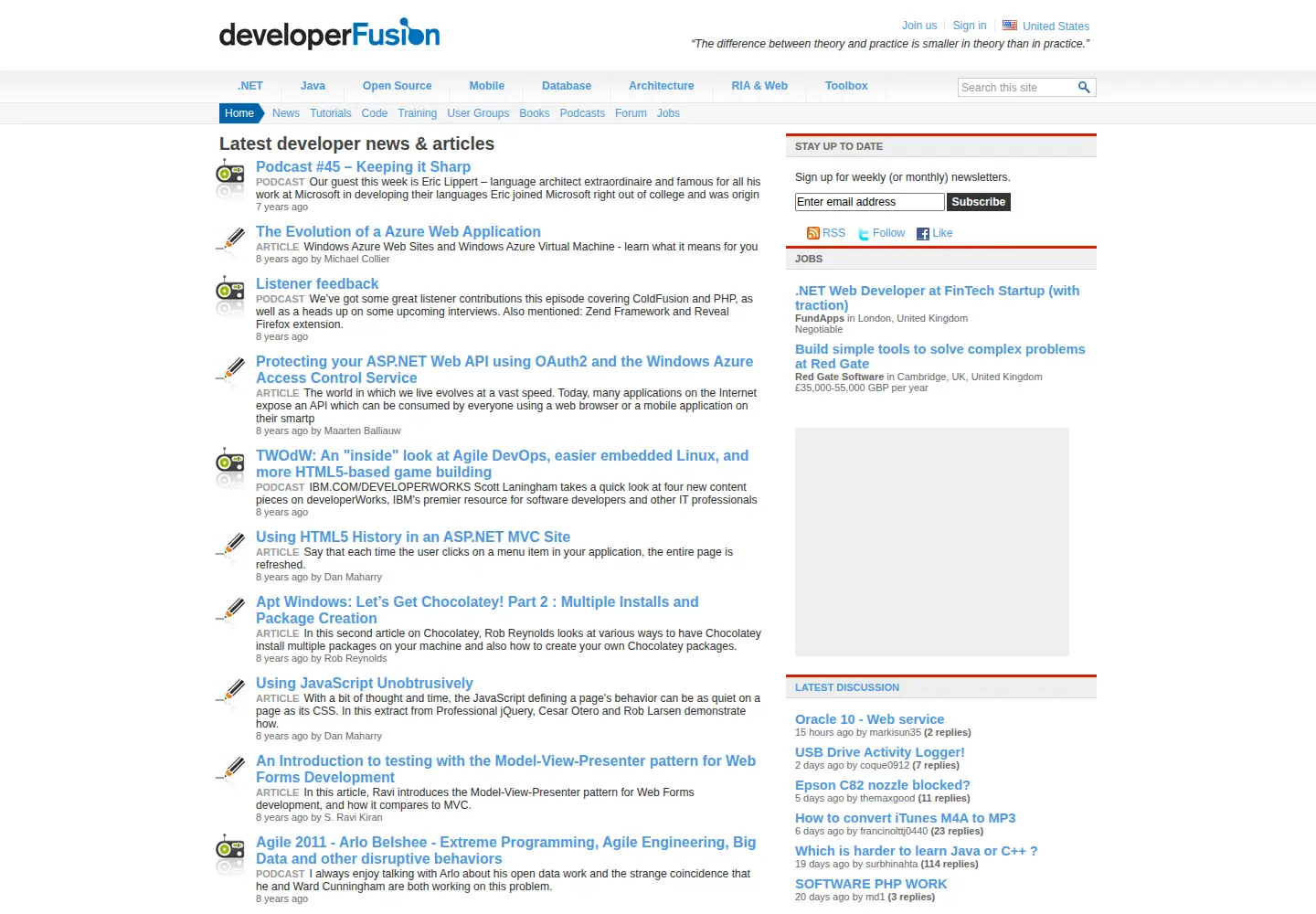The height and width of the screenshot is (914, 1316).
Task: Click the Search this site field
Action: 1017,88
